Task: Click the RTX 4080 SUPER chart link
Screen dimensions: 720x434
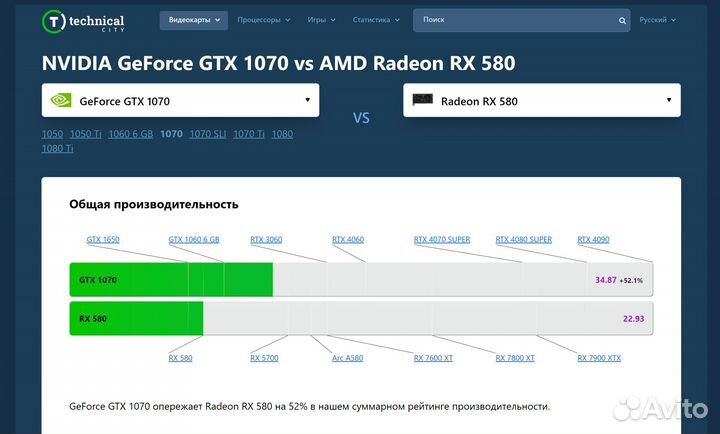Action: click(523, 239)
